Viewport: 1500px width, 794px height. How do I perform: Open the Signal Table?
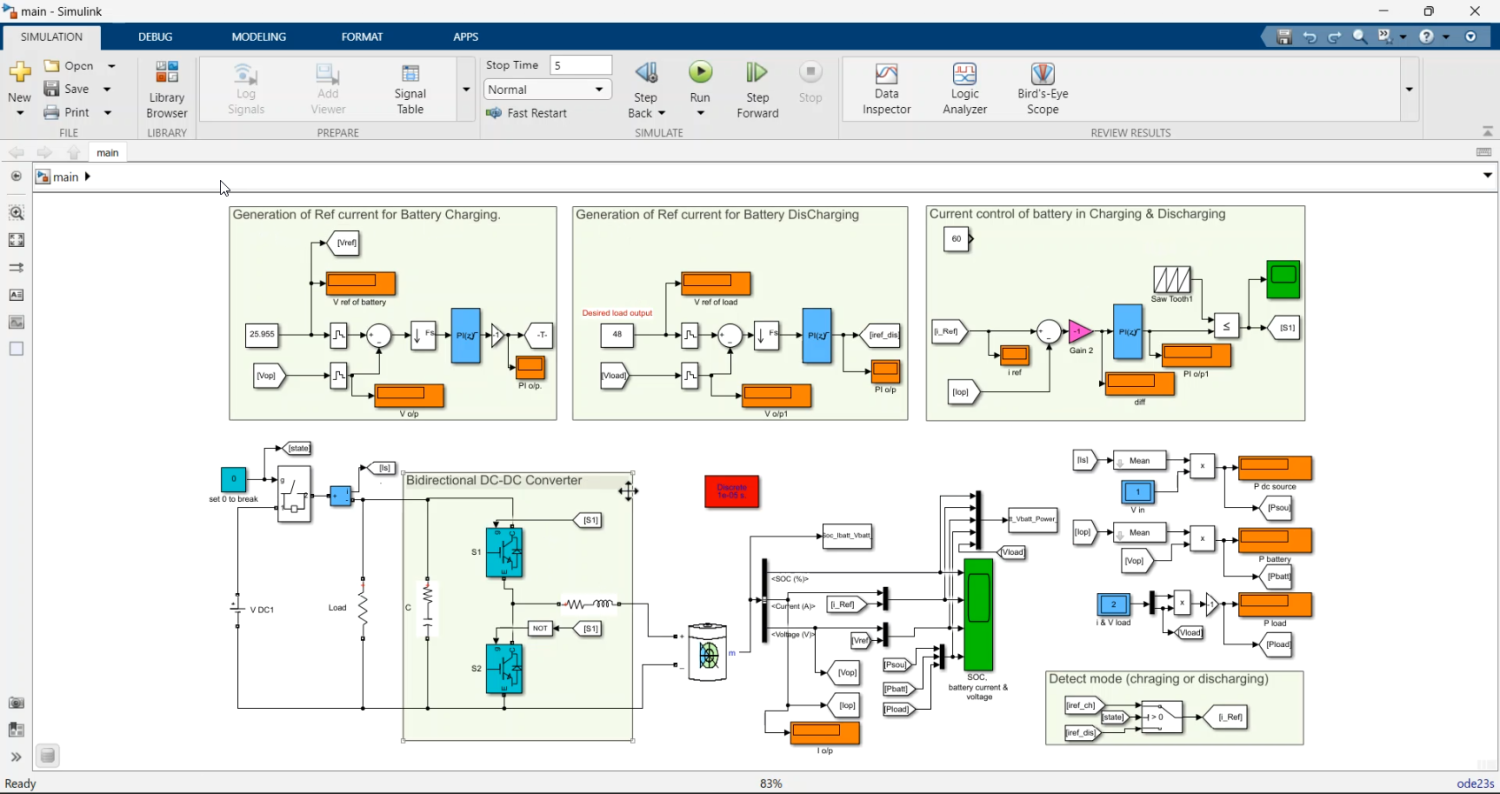pyautogui.click(x=410, y=89)
